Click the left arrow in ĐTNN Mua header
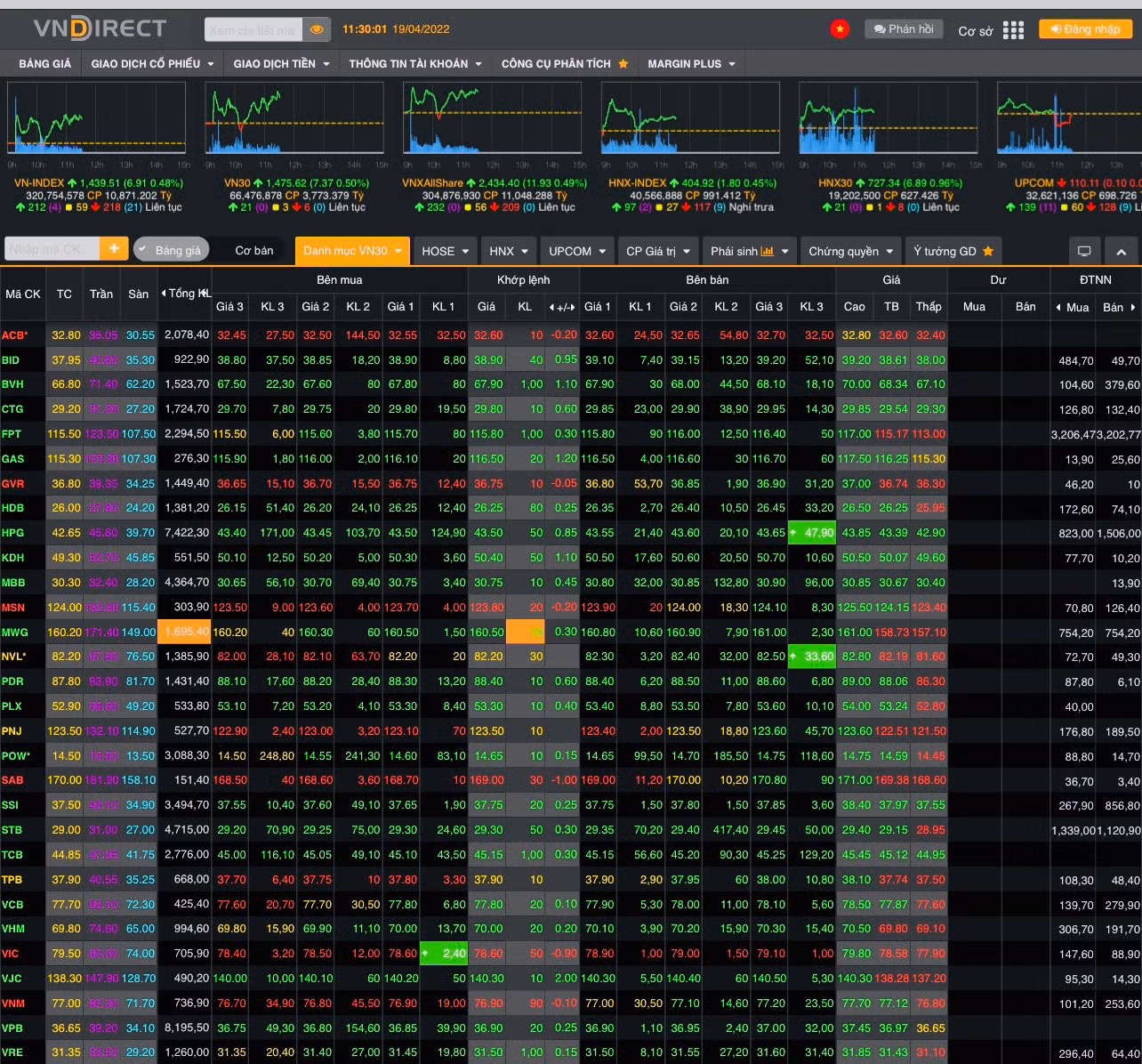Image resolution: width=1142 pixels, height=1064 pixels. [x=1058, y=307]
